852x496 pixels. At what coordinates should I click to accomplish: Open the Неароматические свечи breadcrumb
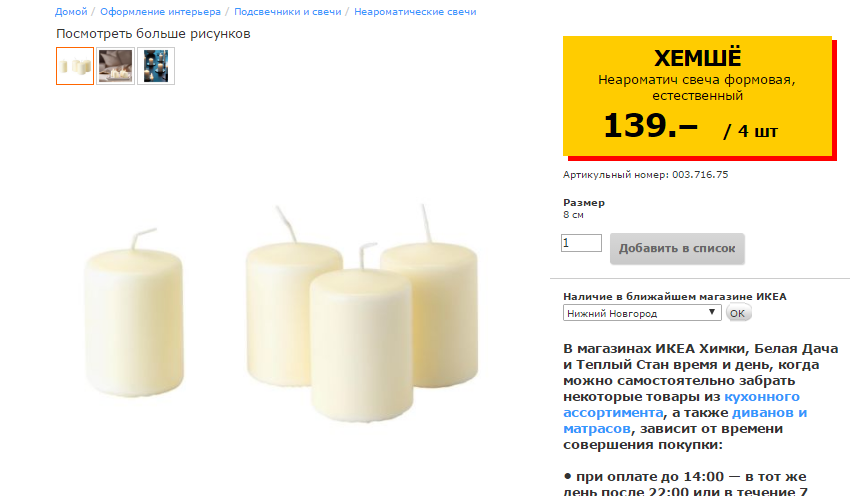(415, 11)
